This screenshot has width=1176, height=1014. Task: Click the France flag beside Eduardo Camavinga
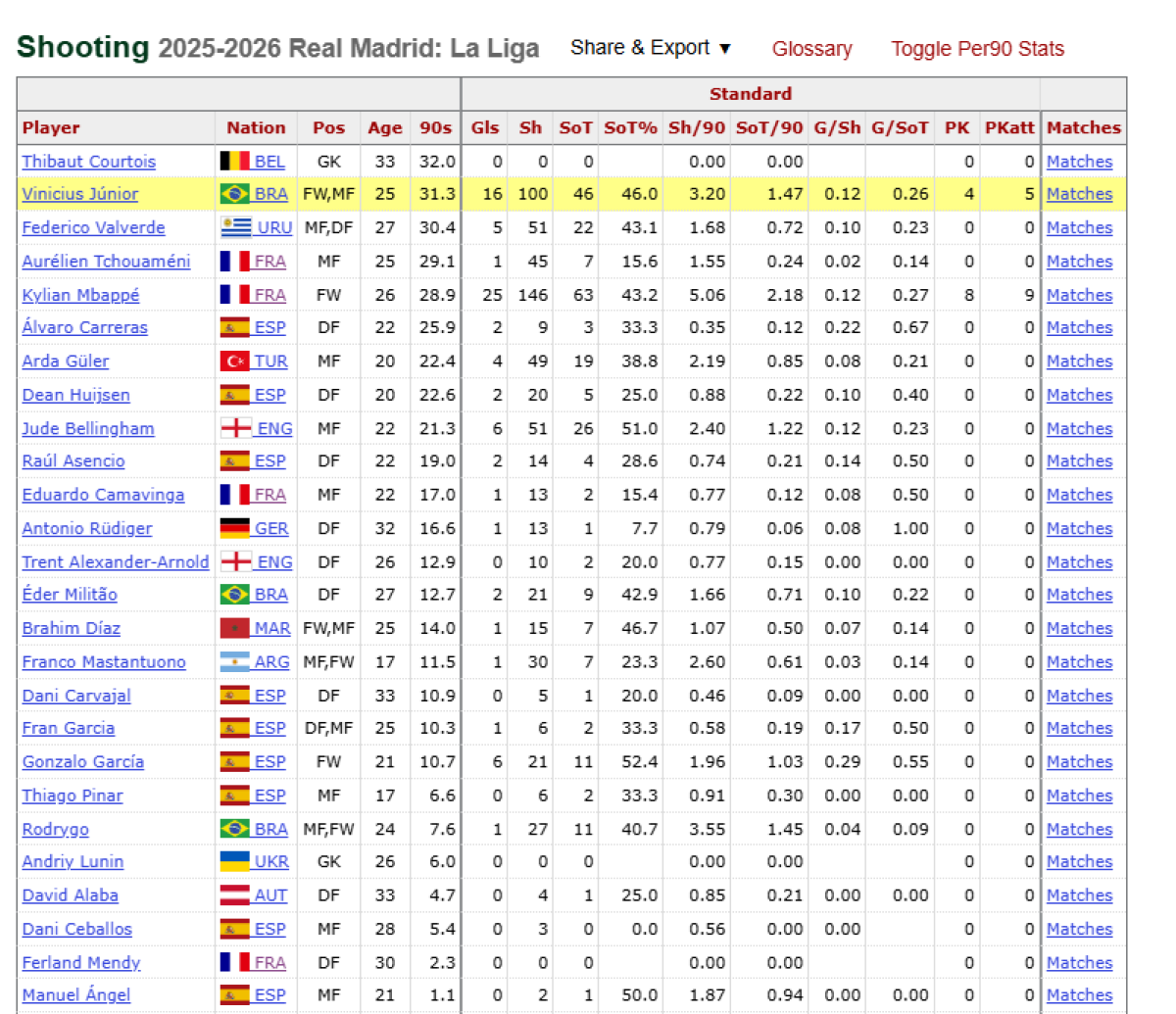click(x=235, y=495)
